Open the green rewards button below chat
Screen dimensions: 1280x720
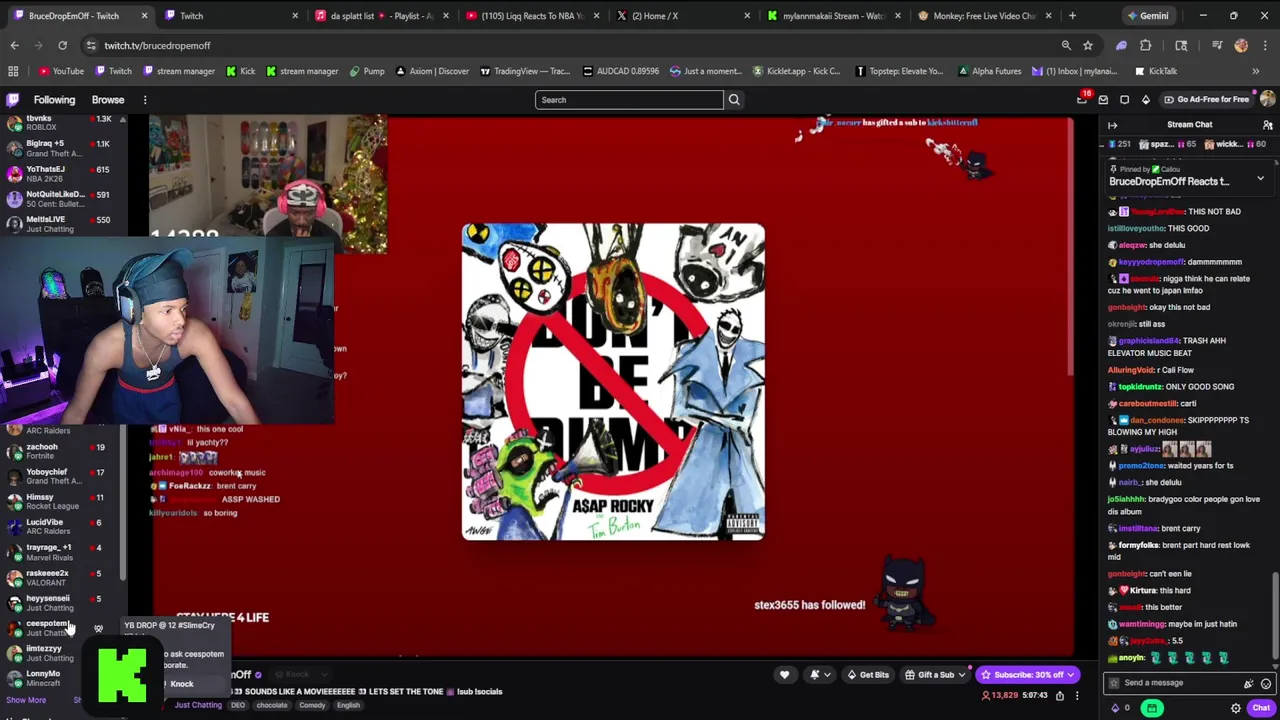[x=1152, y=708]
